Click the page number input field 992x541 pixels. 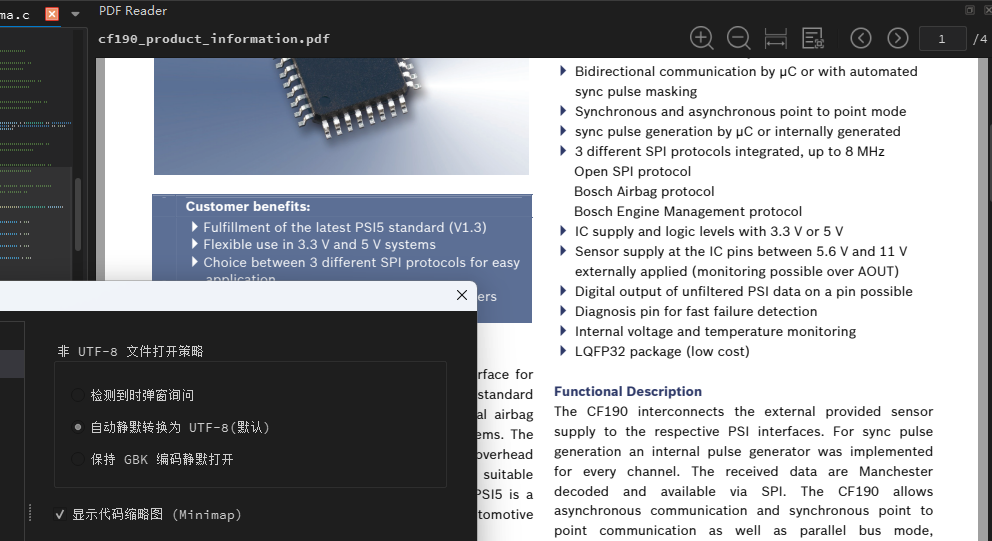pyautogui.click(x=942, y=39)
